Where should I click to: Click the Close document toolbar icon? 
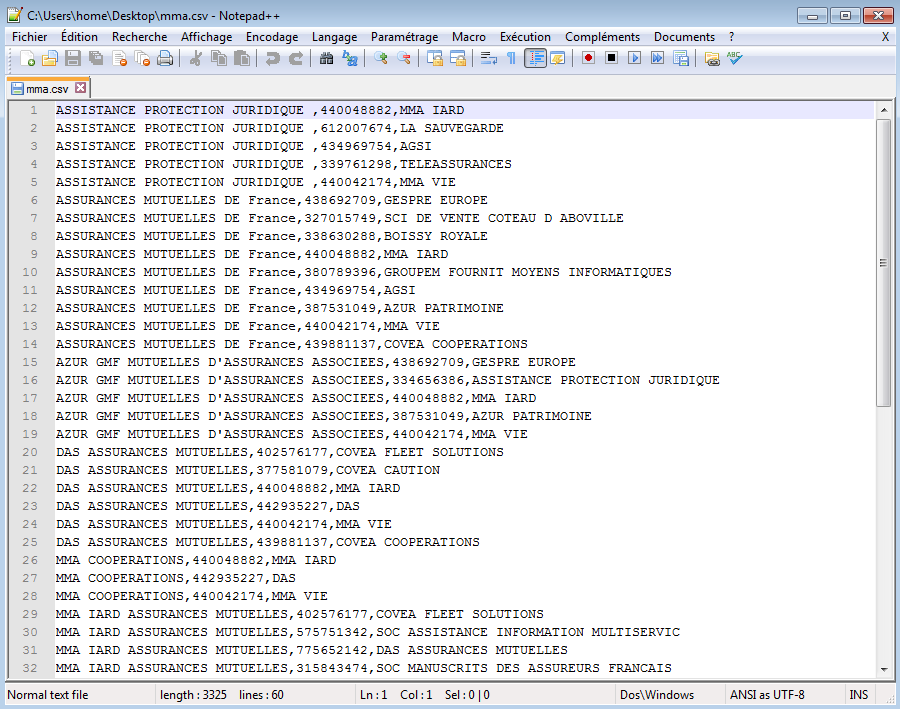coord(119,59)
